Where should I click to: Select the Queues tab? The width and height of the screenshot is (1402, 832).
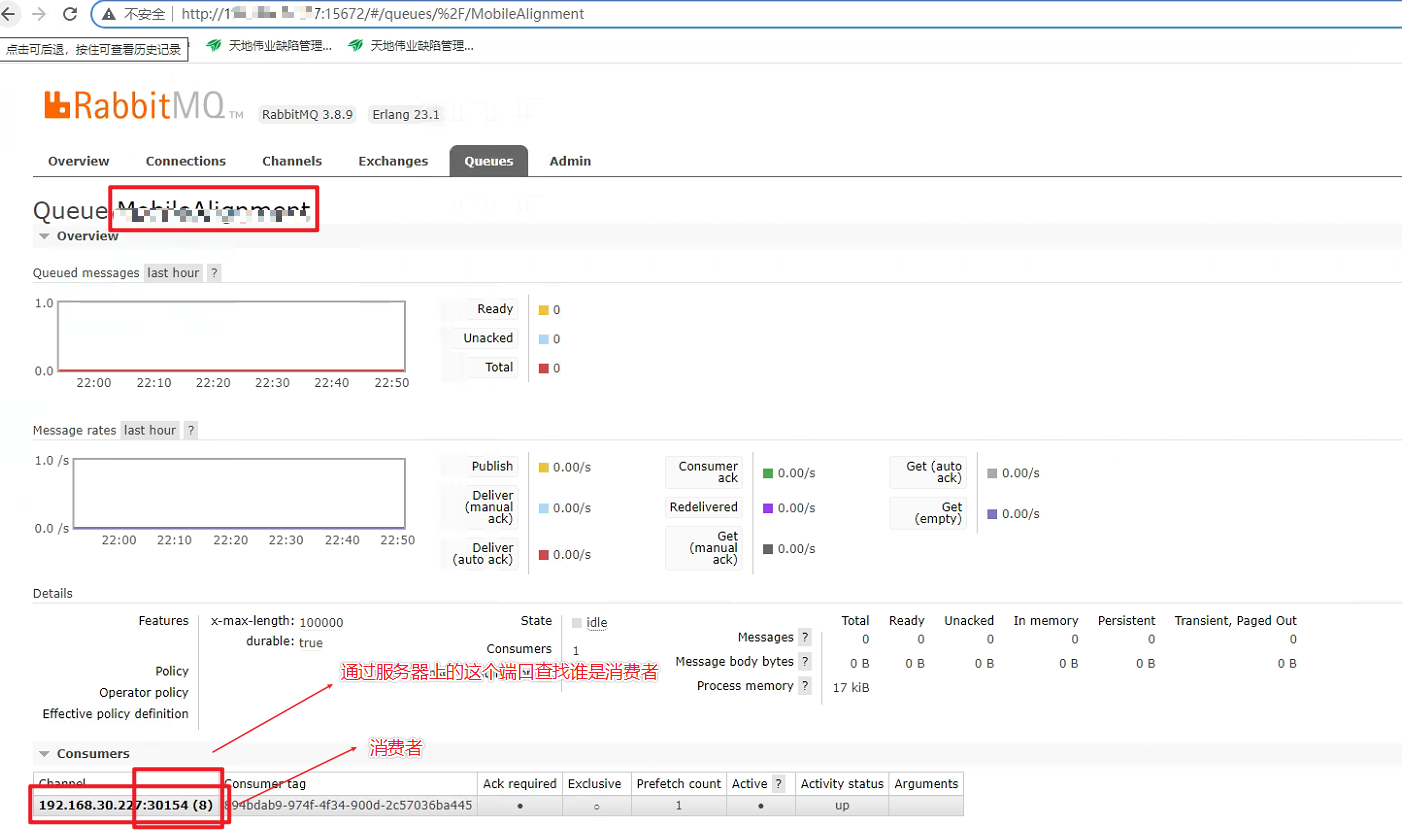point(489,161)
